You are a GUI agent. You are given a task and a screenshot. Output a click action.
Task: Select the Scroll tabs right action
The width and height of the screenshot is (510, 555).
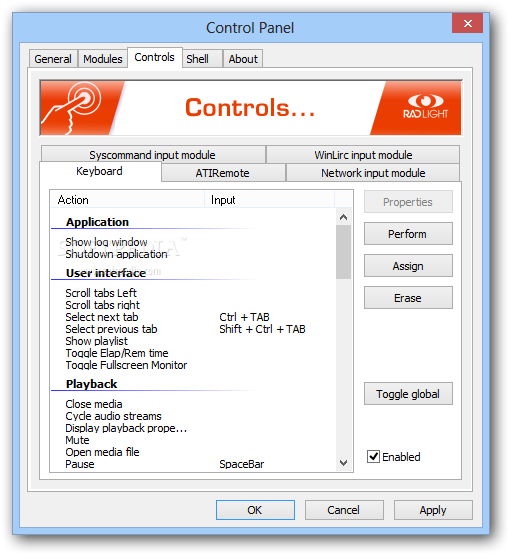coord(103,305)
